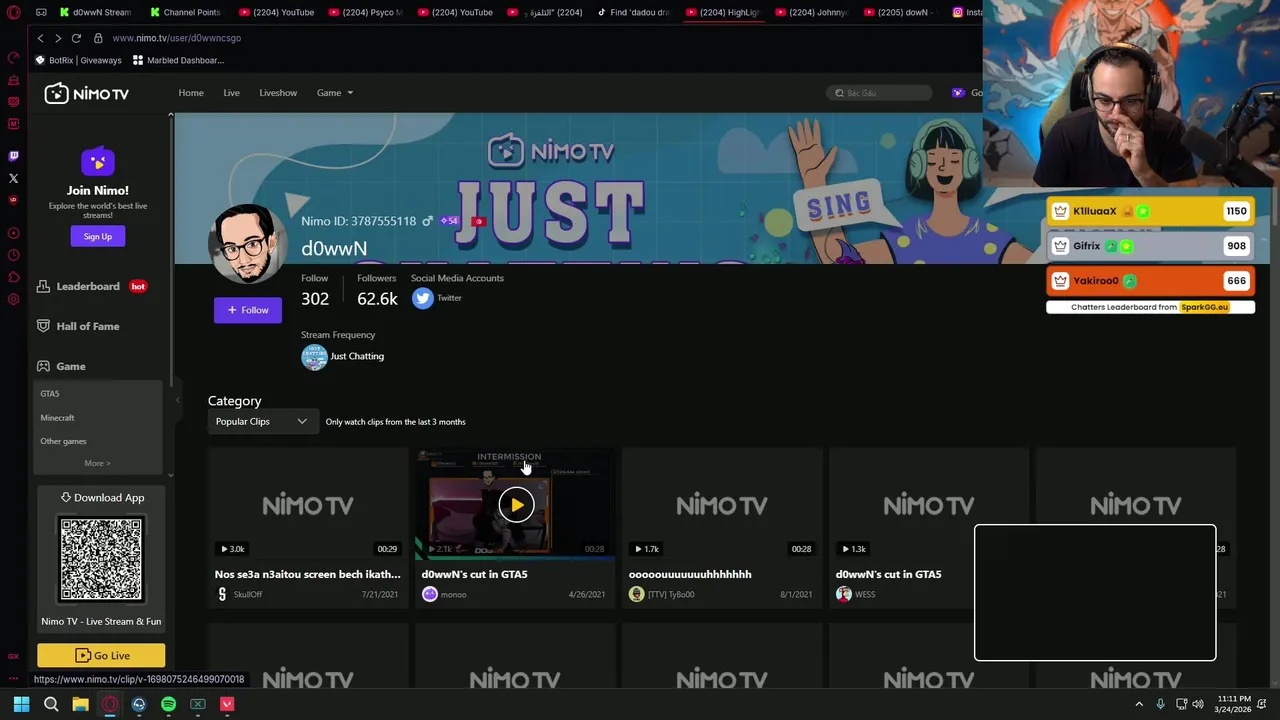
Task: Click the [TTV] TyBo00 author name
Action: pyautogui.click(x=671, y=595)
